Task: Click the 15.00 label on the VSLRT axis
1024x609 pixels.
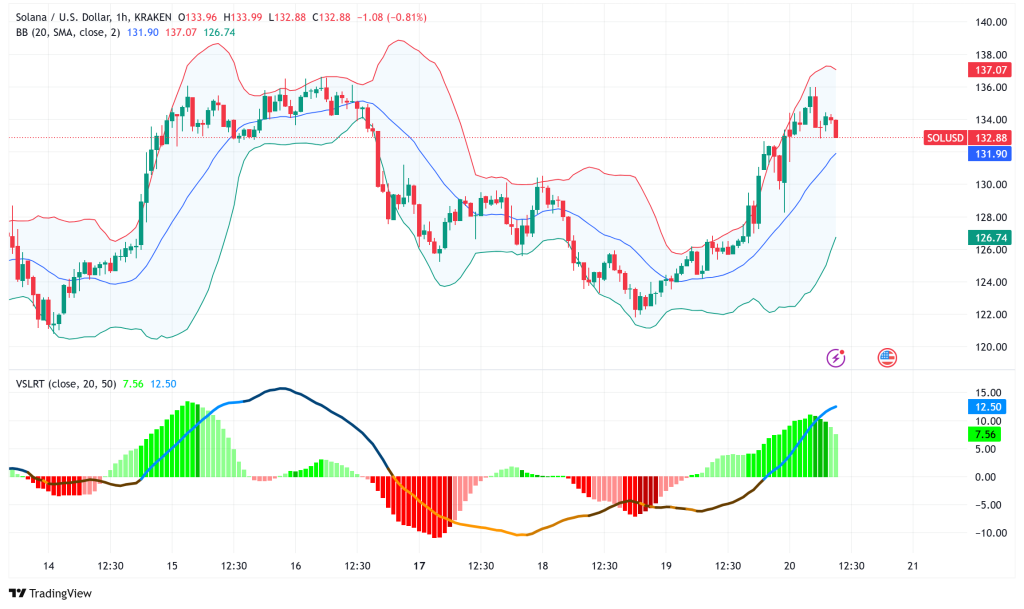Action: [x=988, y=393]
